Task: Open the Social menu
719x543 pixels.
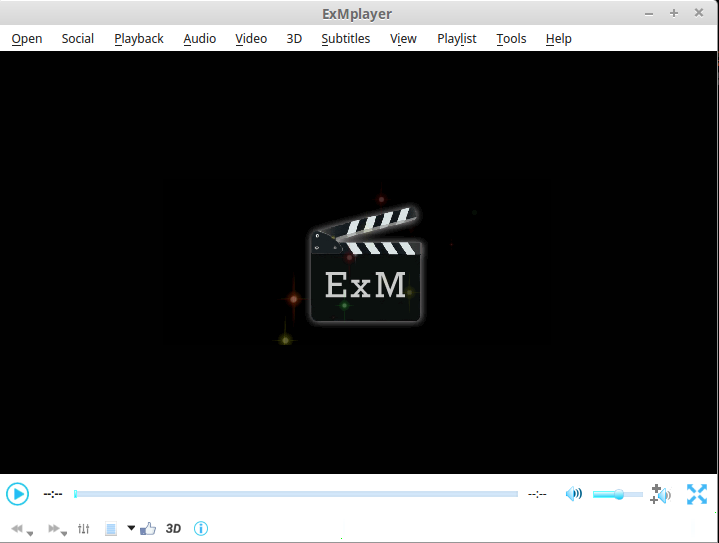Action: [x=77, y=39]
